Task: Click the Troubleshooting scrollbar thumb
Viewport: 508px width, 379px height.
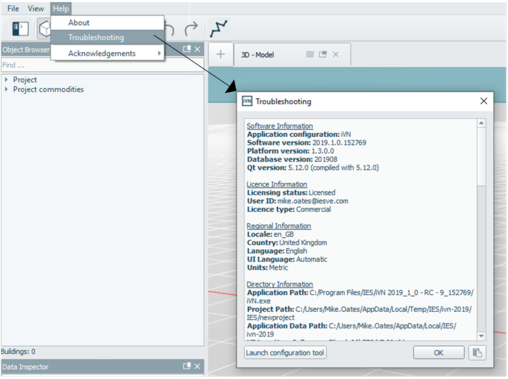Action: tap(481, 156)
